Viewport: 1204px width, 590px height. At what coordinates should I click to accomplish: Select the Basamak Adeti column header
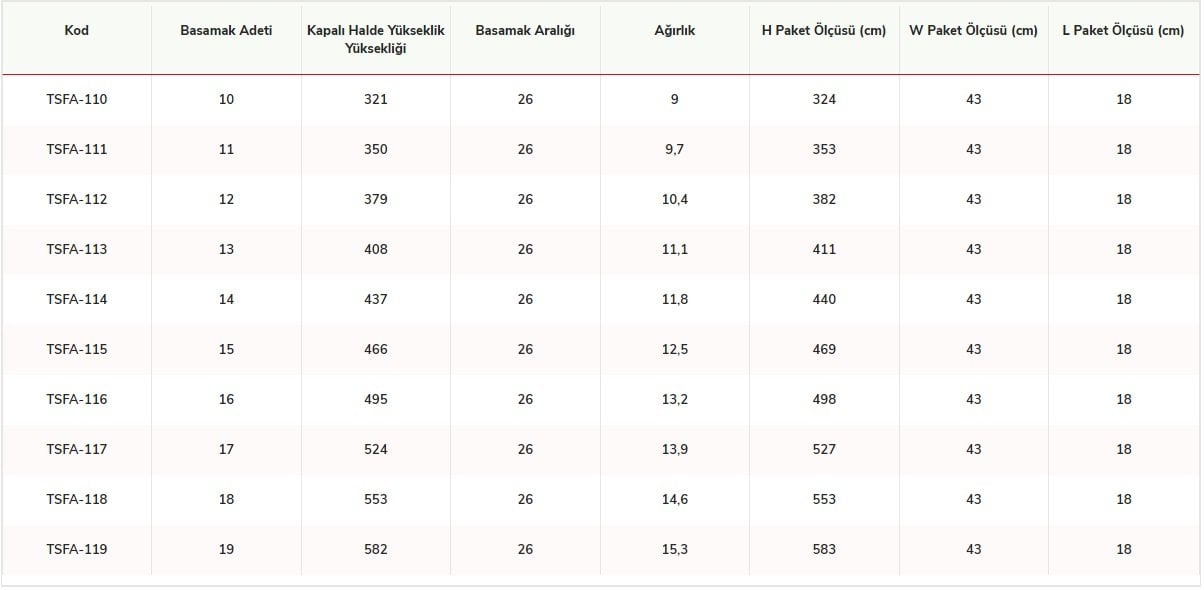[226, 31]
